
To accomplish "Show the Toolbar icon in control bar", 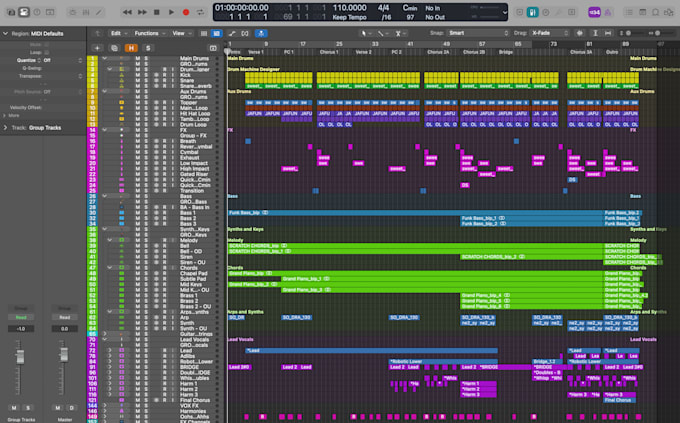I will [x=50, y=12].
